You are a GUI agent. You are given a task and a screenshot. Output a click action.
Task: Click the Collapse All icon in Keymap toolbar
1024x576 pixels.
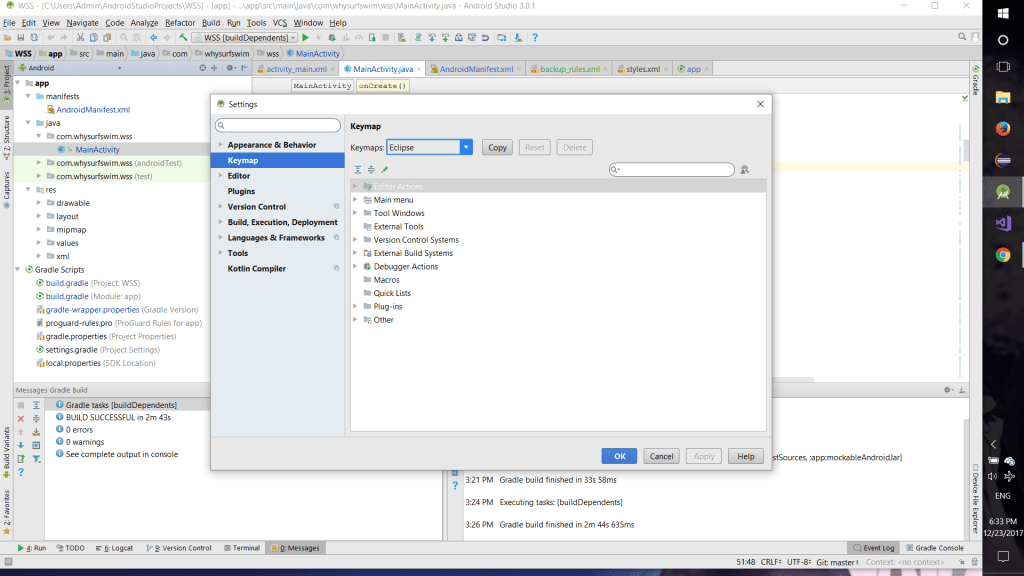click(x=371, y=170)
